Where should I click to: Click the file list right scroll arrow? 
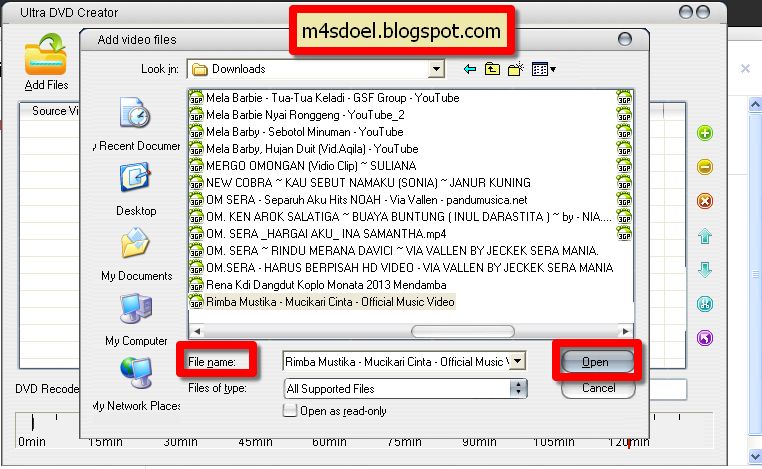click(625, 331)
